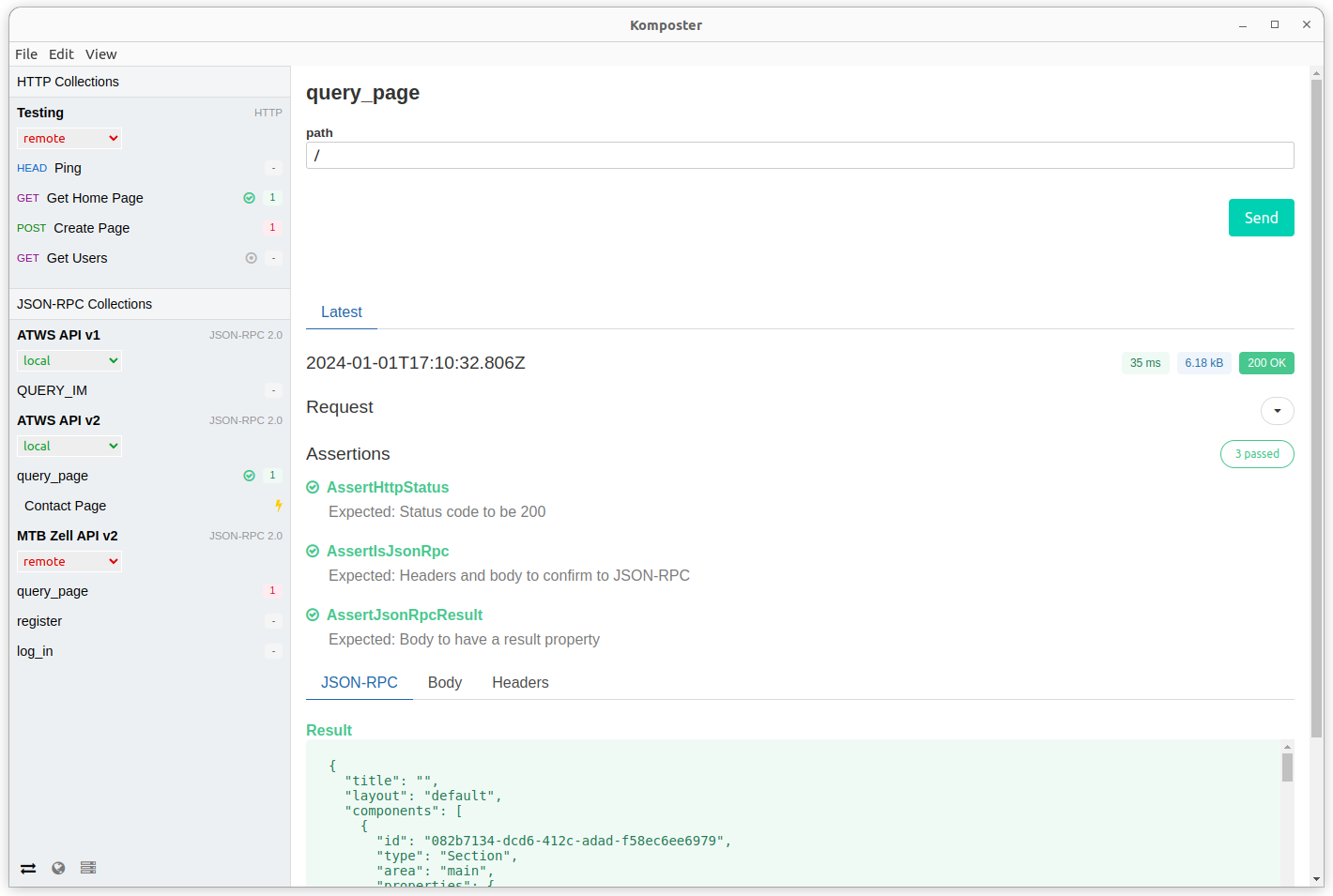Open the MTB Zell API v2 environment dropdown

(x=69, y=561)
